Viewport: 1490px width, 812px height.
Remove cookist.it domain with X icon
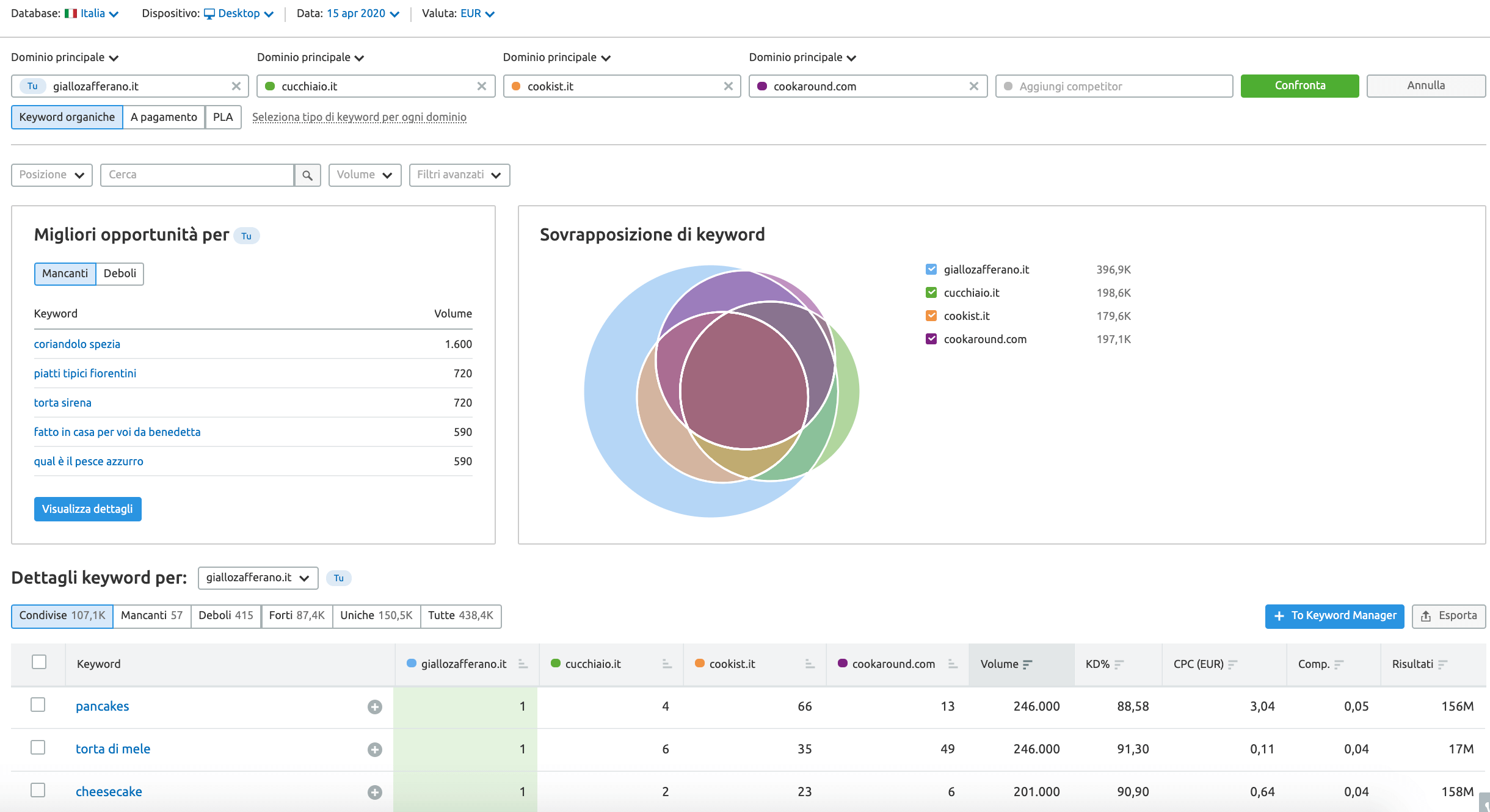[728, 86]
